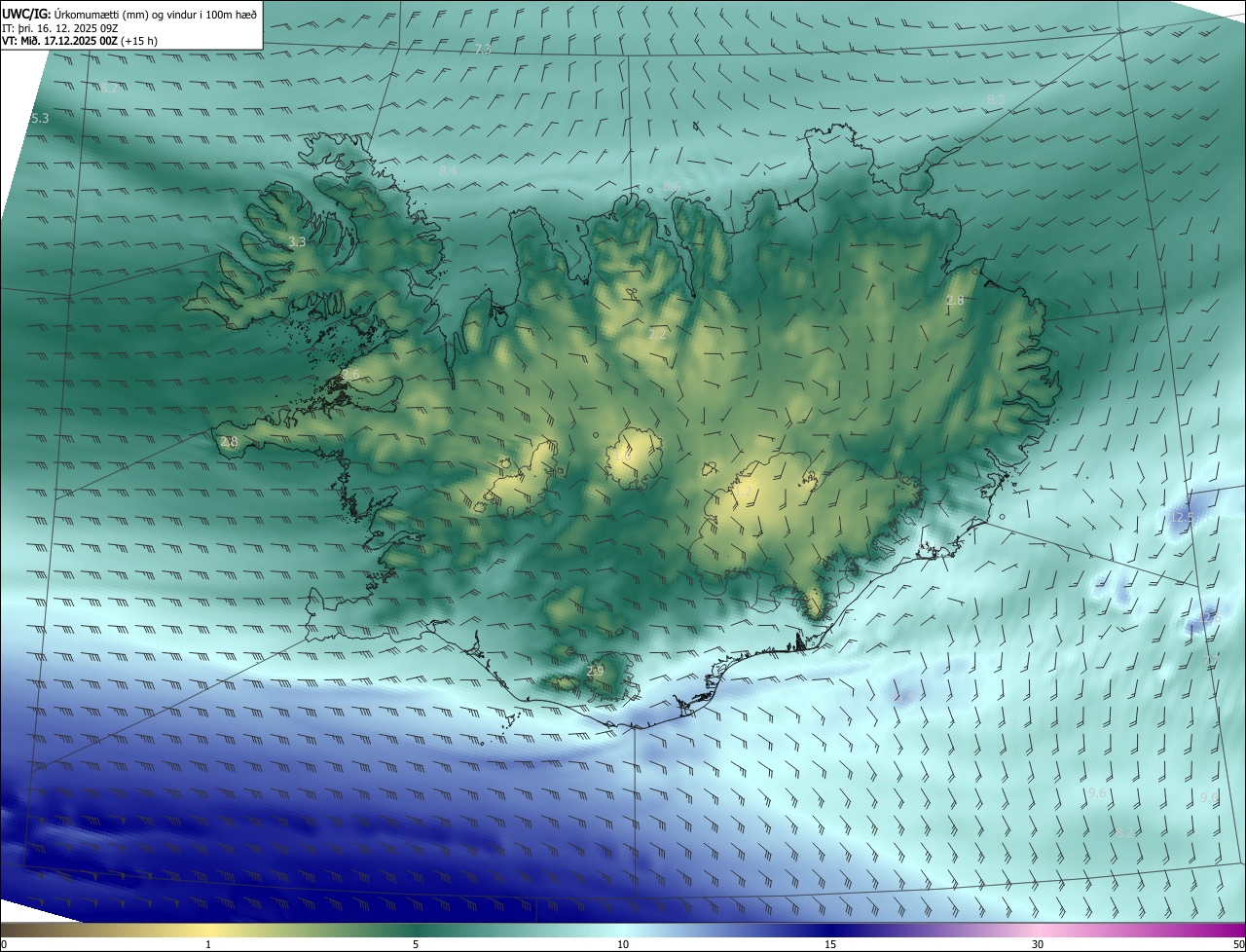Click the 5.3 value label on the map
1246x952 pixels.
pyautogui.click(x=39, y=118)
